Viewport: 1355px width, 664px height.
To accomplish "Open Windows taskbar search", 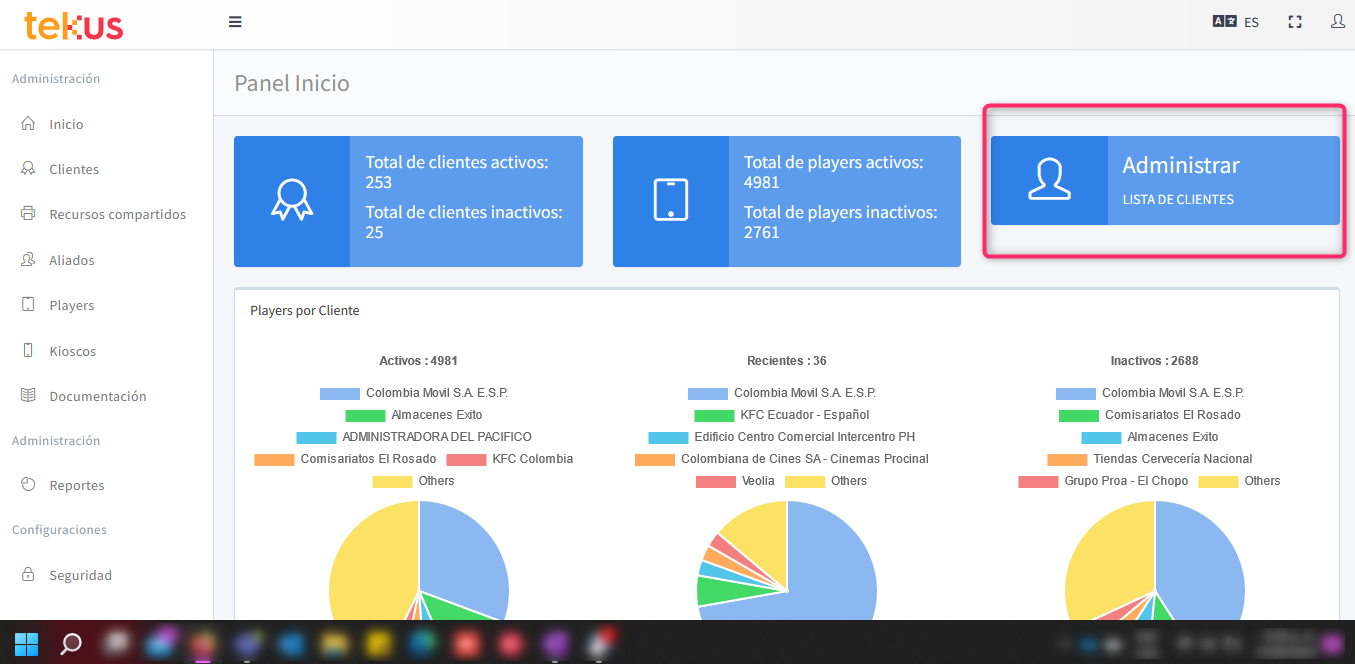I will [x=71, y=643].
